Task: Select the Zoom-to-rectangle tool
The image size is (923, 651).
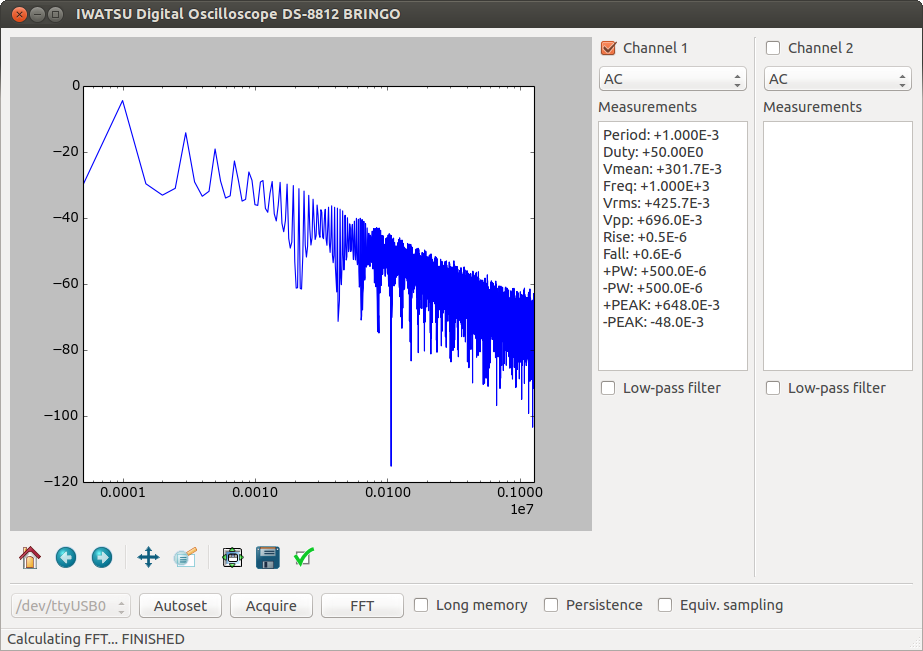Action: 185,557
